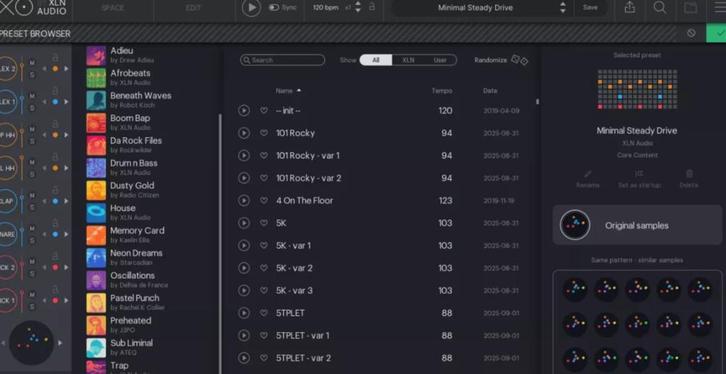
Task: Select the House pack thumbnail
Action: 96,213
